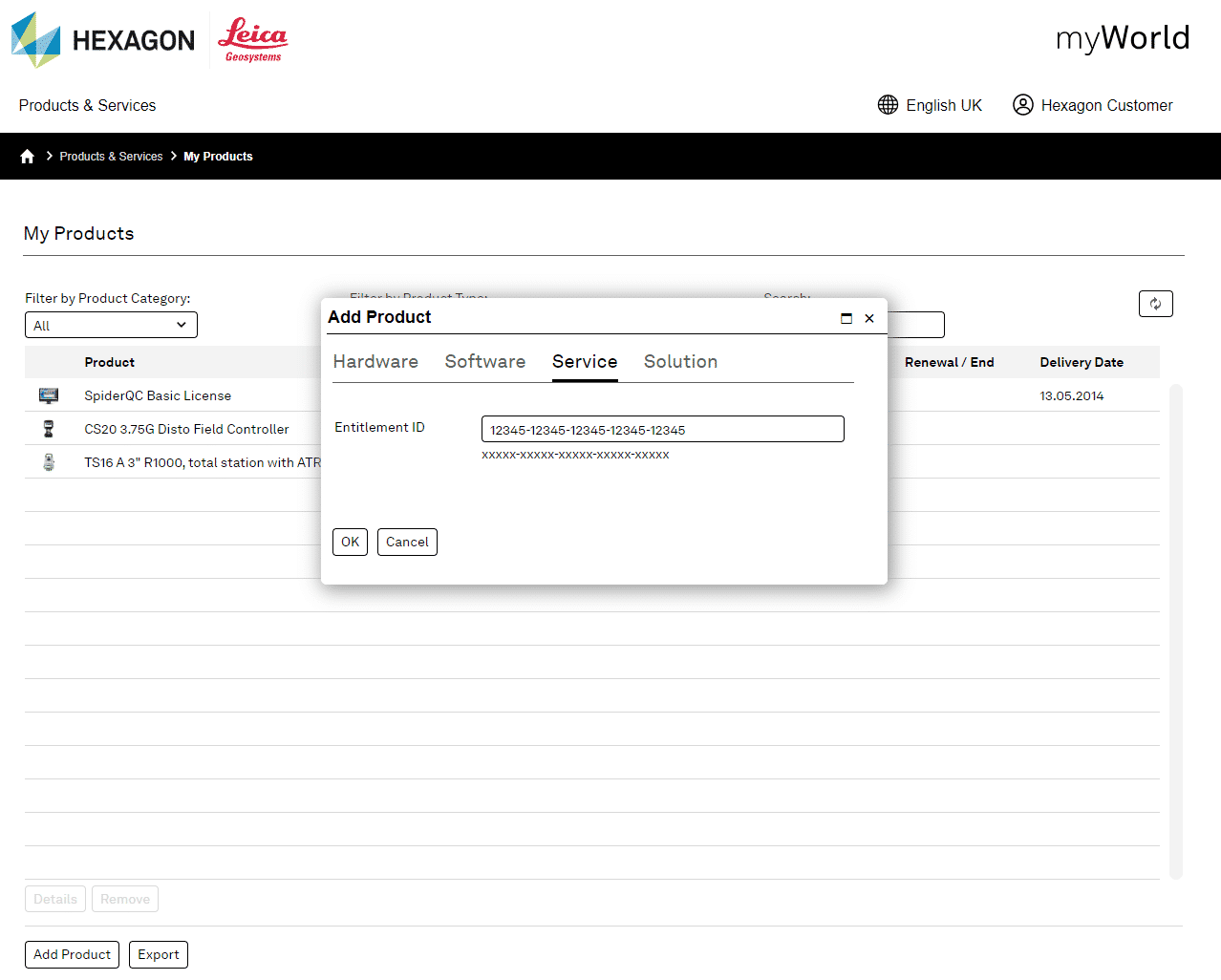
Task: Click the SpiderQC Basic License product icon
Action: tap(49, 395)
